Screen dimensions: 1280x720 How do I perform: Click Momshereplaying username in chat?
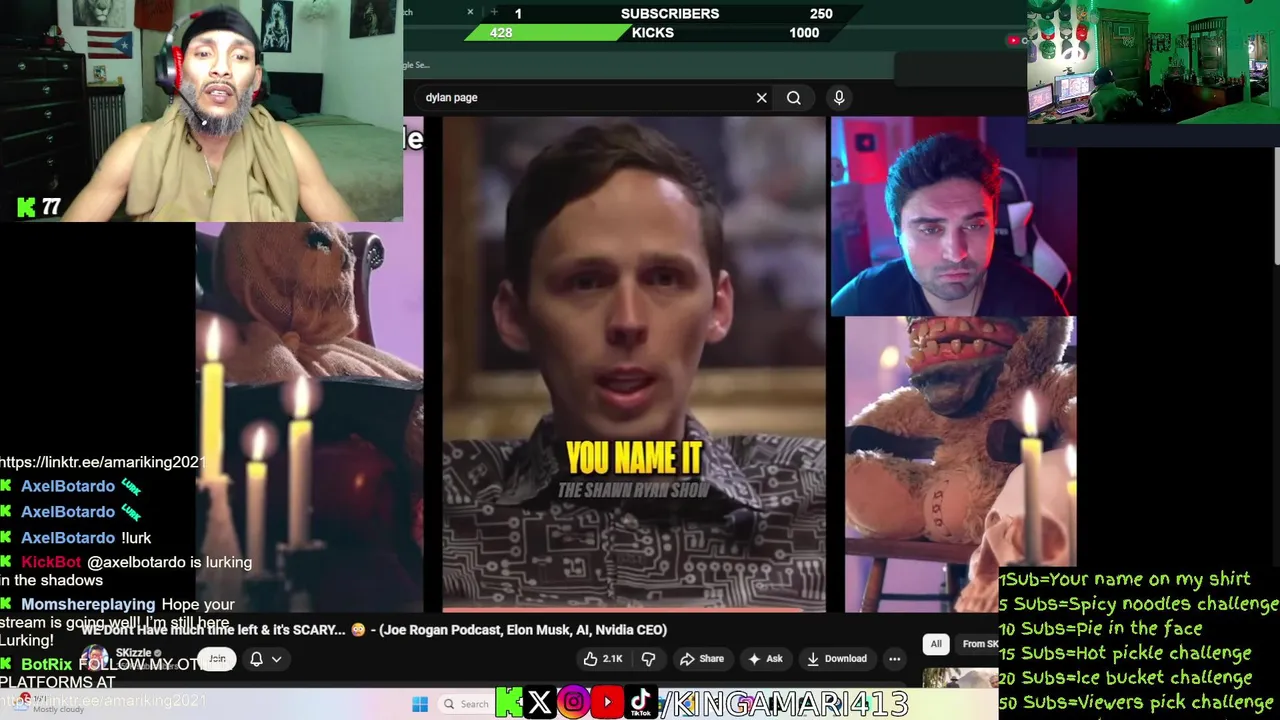[x=88, y=604]
